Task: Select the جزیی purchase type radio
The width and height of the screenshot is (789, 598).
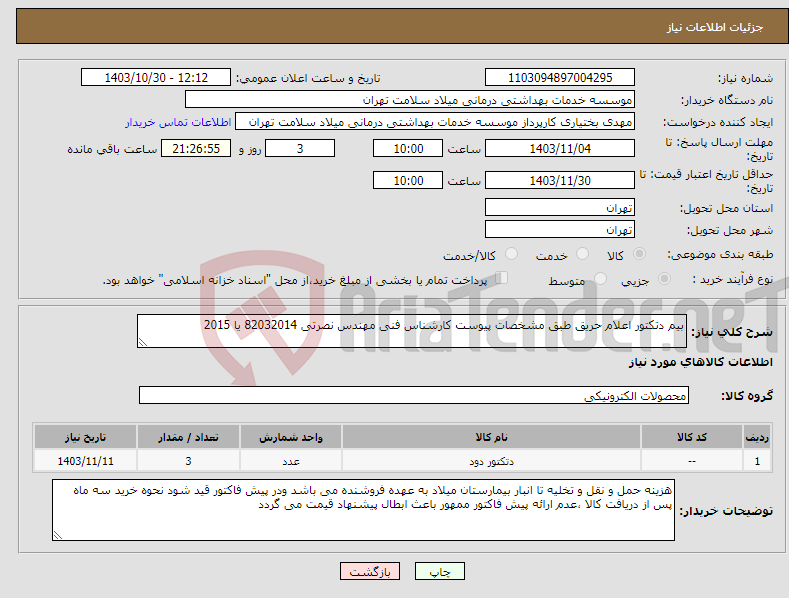Action: (664, 278)
